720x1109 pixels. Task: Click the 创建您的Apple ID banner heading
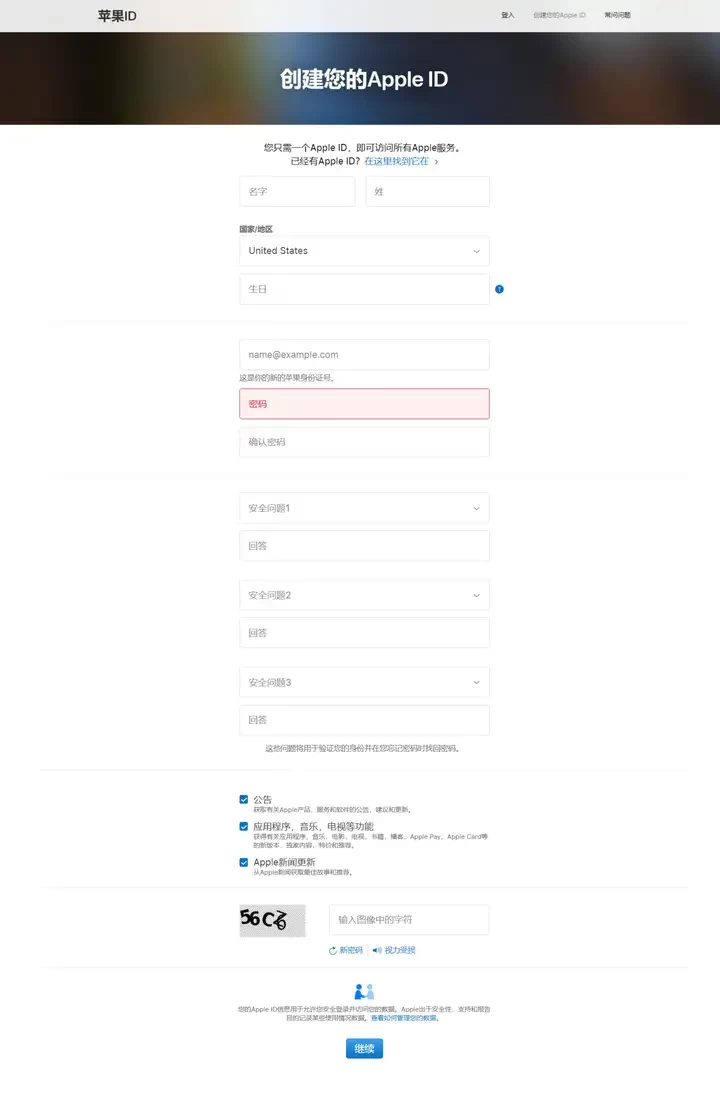(x=364, y=79)
